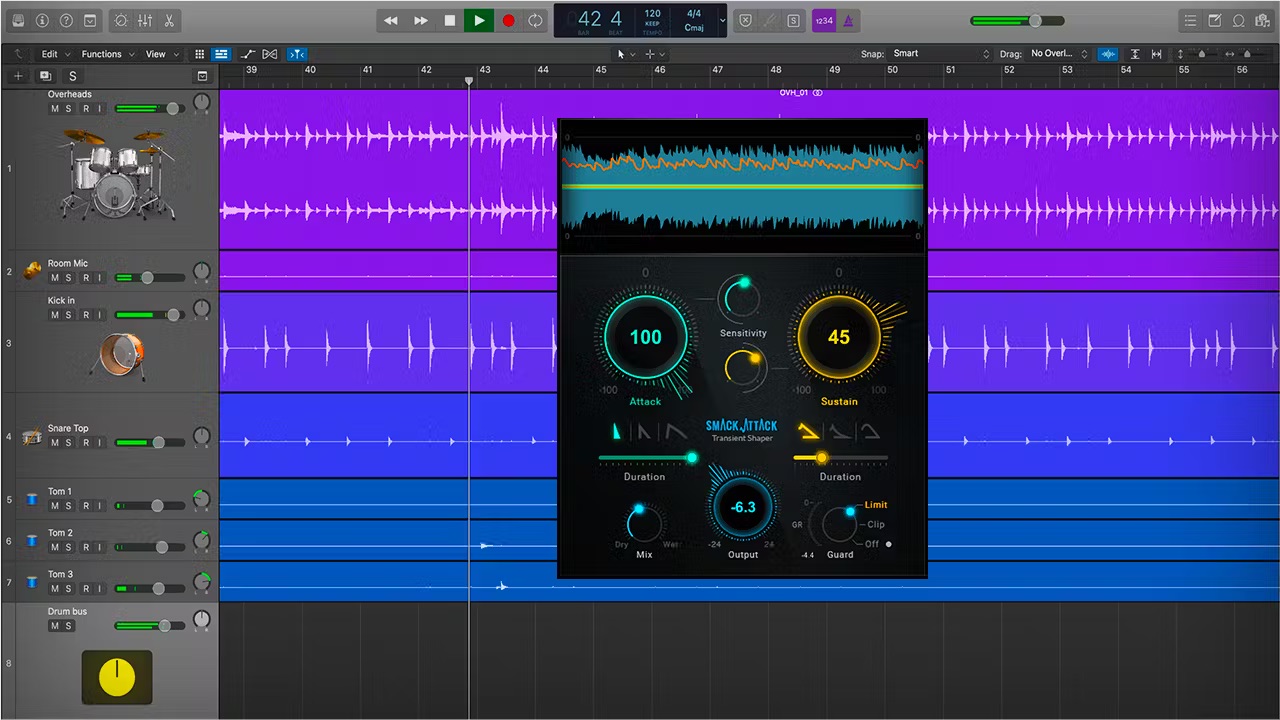Mute the Drum bus track

click(55, 626)
